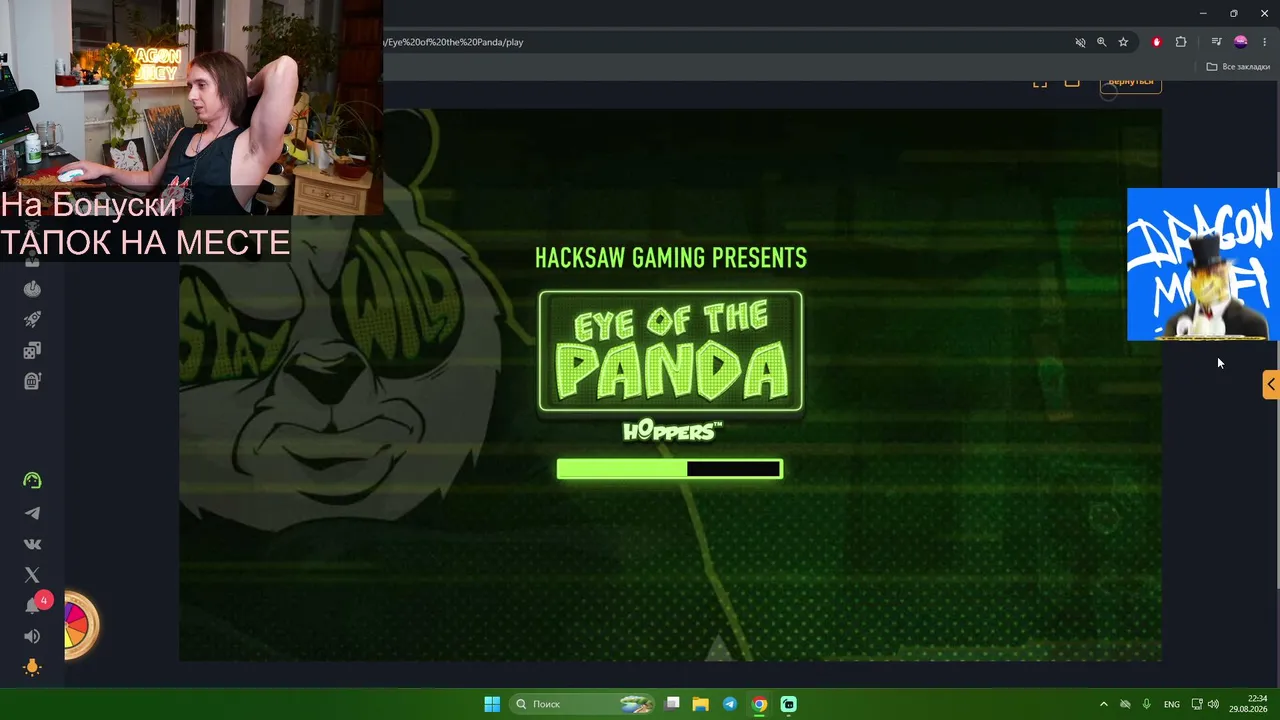Open the browser profile avatar
The width and height of the screenshot is (1280, 720).
click(1241, 42)
